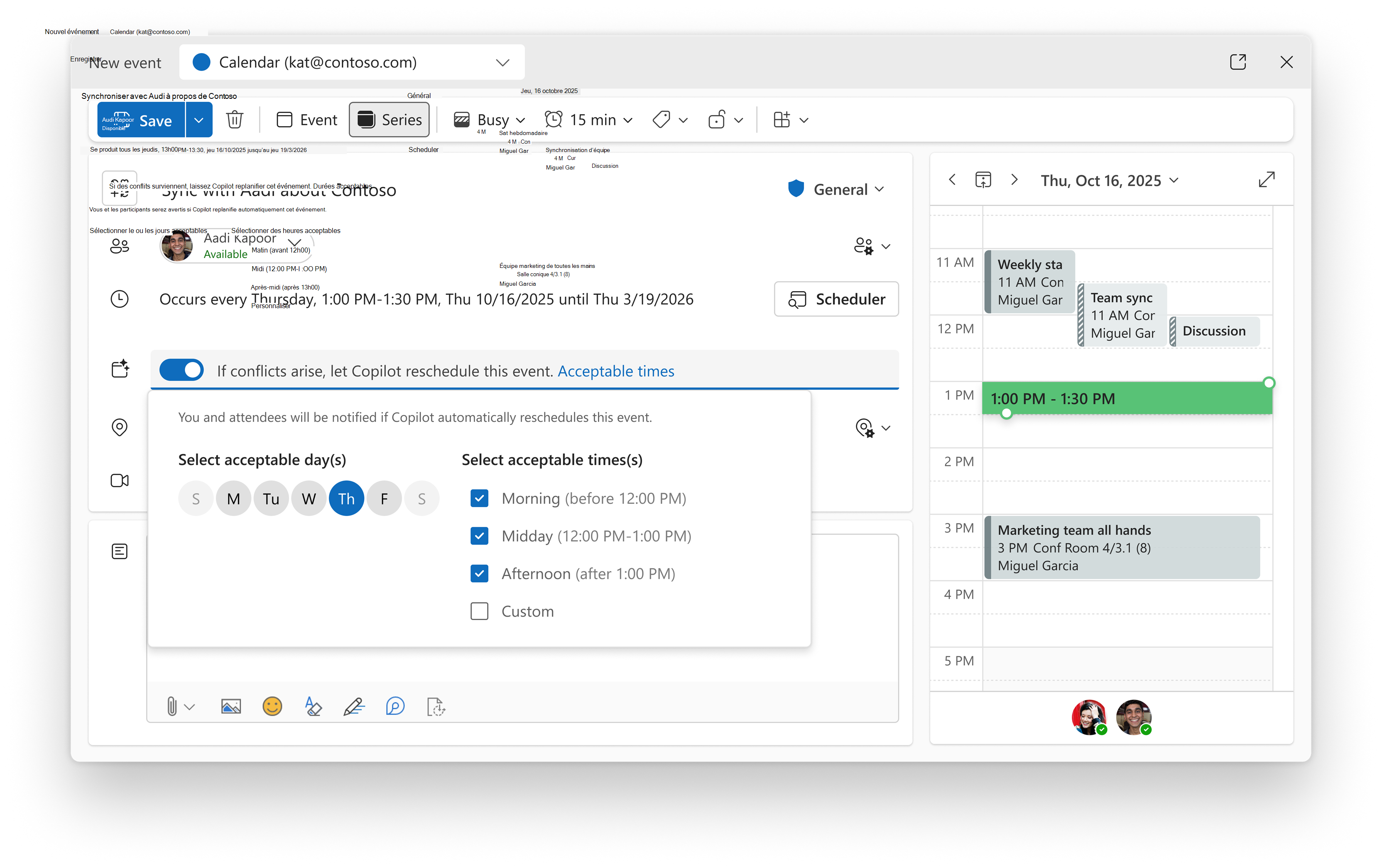The height and width of the screenshot is (868, 1382).
Task: Click the clock time icon
Action: click(x=119, y=299)
